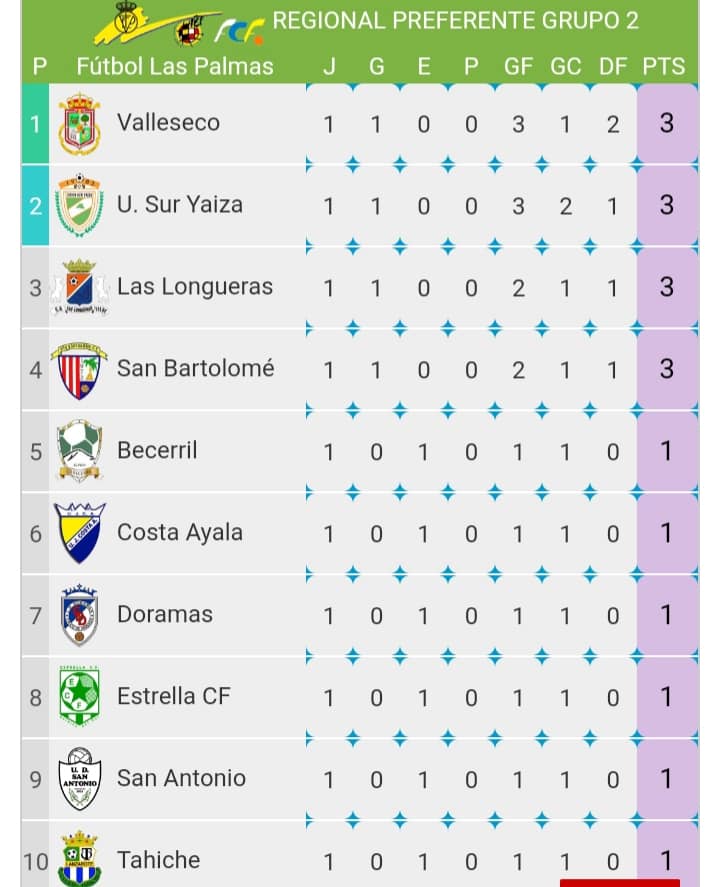Click the U. Sur Yaiza crest
Screen dimensions: 720x887
click(x=80, y=205)
